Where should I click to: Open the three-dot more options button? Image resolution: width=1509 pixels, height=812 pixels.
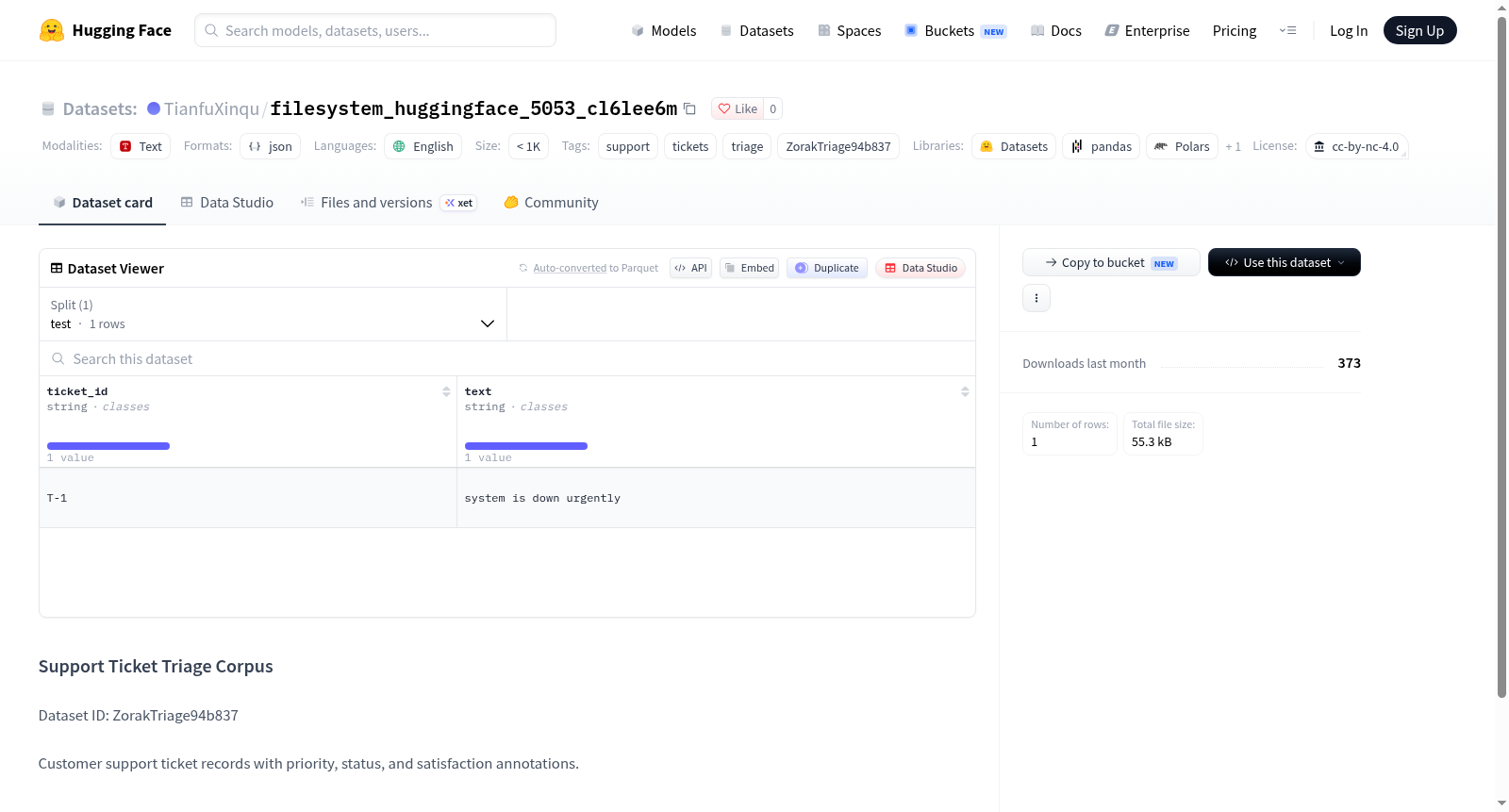click(x=1036, y=298)
